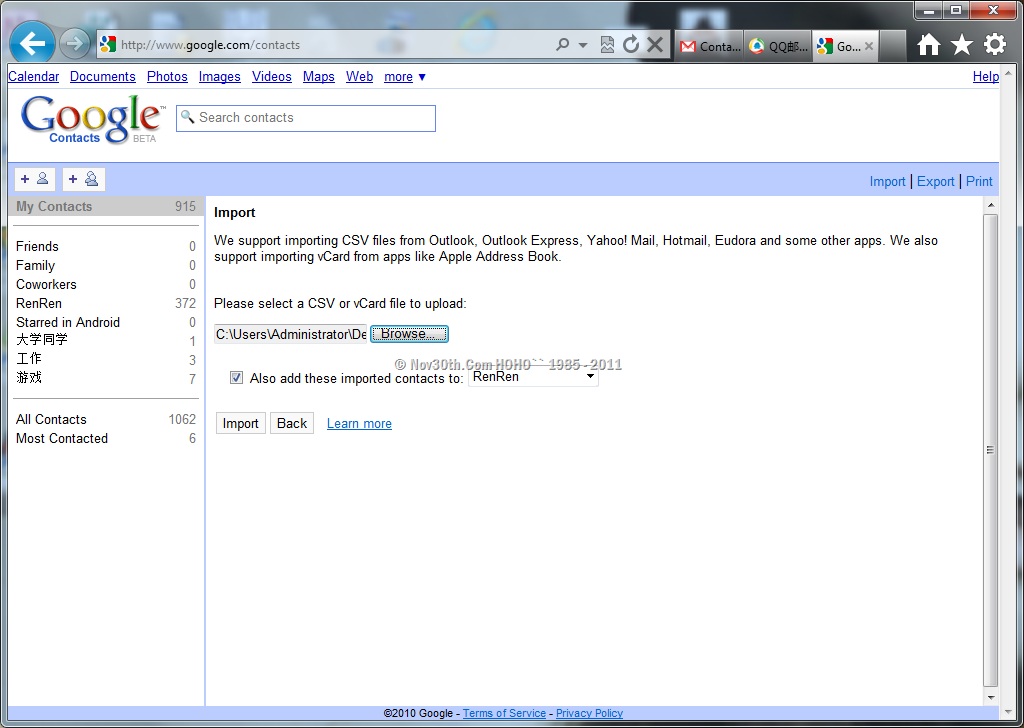Select the 大学同学 group

(106, 340)
